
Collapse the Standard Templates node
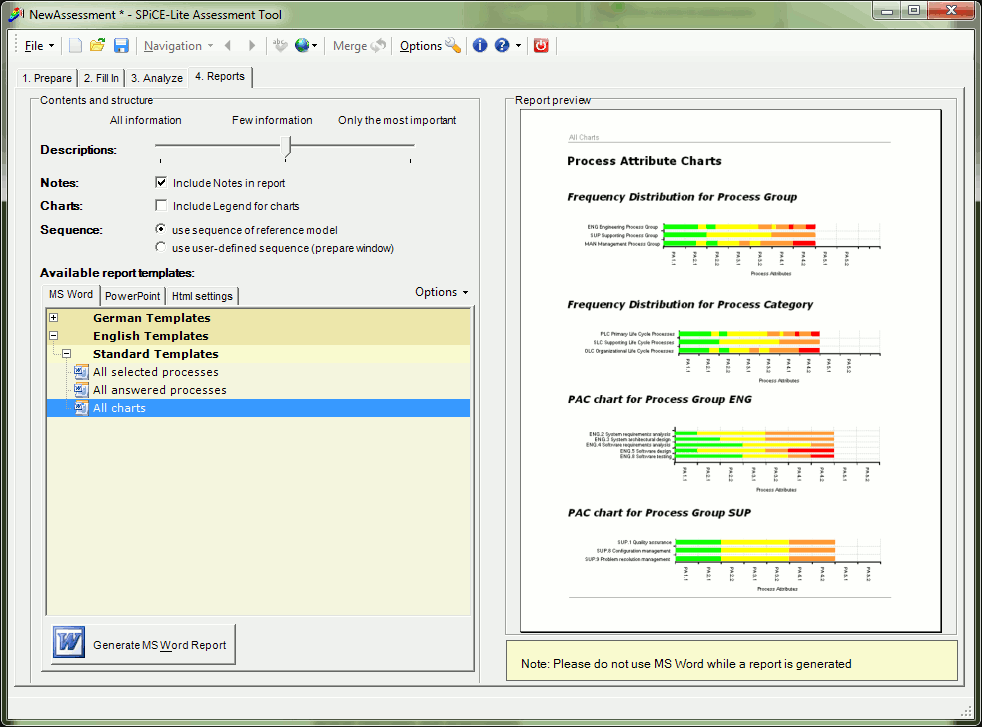pyautogui.click(x=67, y=354)
